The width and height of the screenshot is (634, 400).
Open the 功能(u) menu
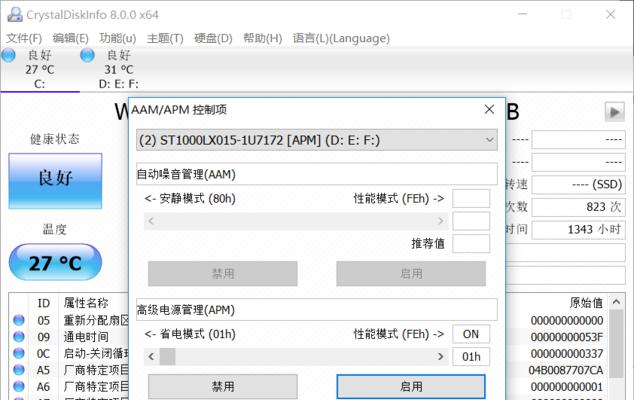pyautogui.click(x=118, y=38)
